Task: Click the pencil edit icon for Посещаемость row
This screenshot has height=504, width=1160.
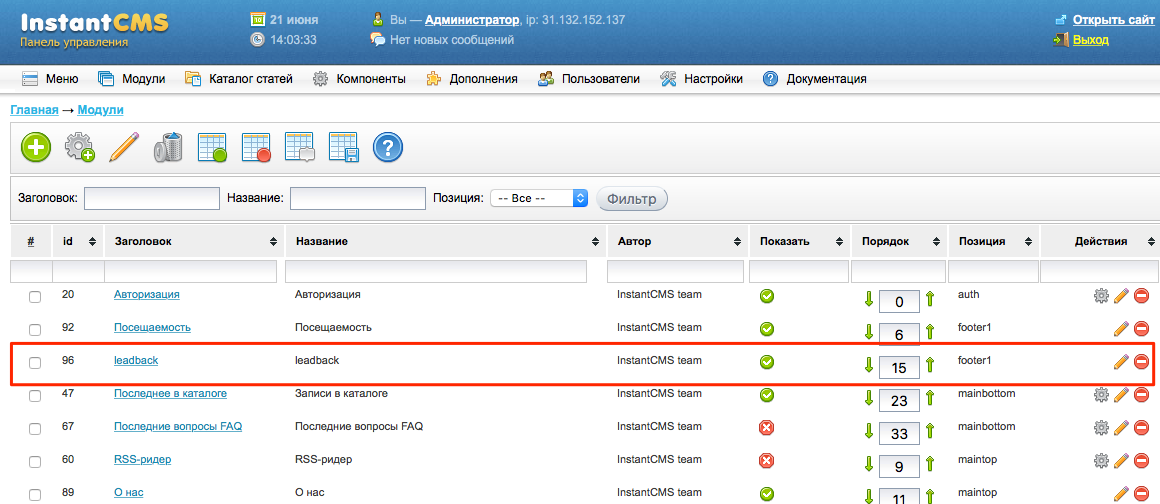Action: (1121, 328)
